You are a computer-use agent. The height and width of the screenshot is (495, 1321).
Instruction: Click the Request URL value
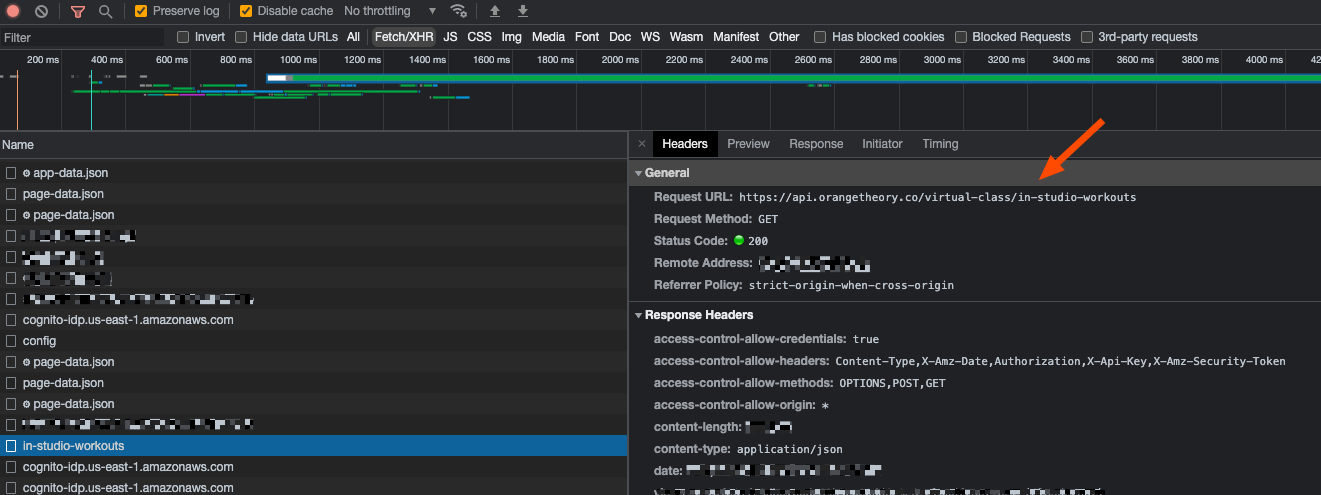pyautogui.click(x=938, y=197)
